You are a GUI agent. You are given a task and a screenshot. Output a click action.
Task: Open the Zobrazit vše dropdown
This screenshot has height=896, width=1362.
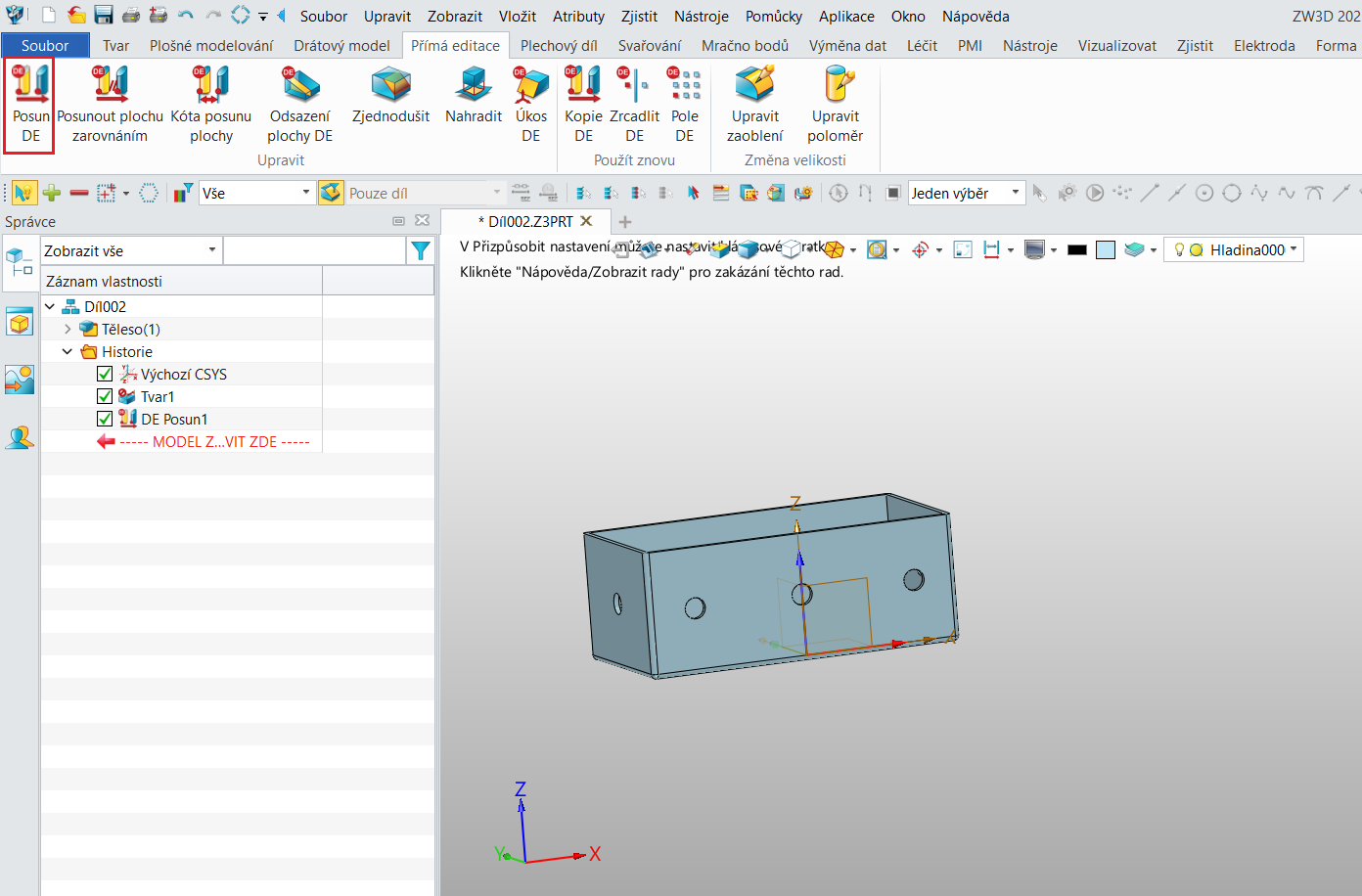[131, 250]
